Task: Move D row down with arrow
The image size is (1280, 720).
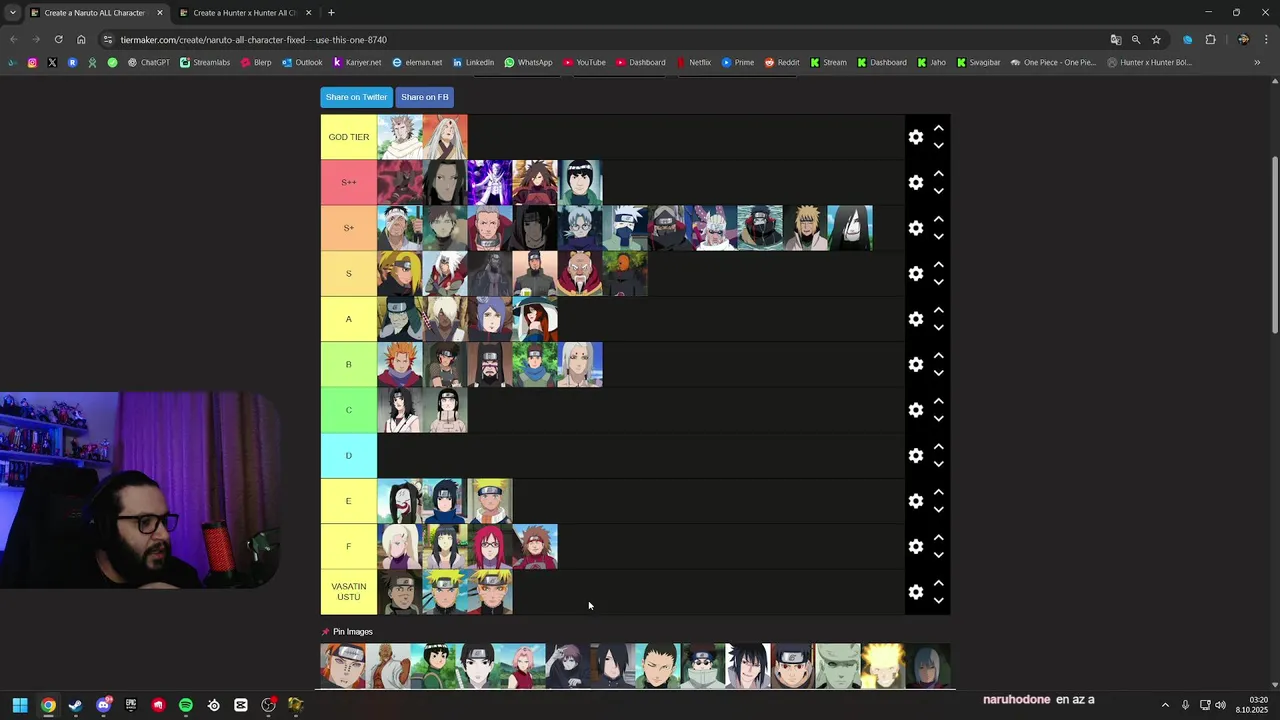Action: tap(938, 464)
